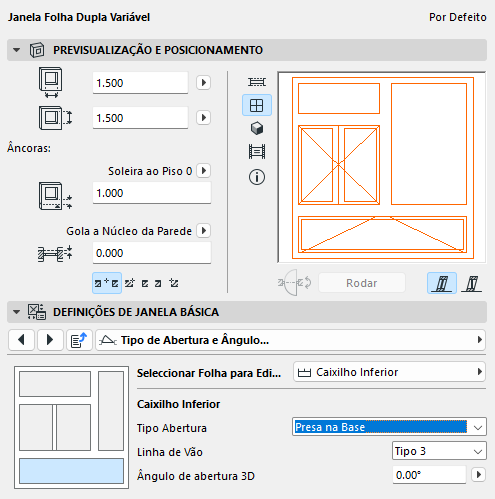Click the reveal depth 0.000 field
The height and width of the screenshot is (499, 495).
[x=152, y=253]
